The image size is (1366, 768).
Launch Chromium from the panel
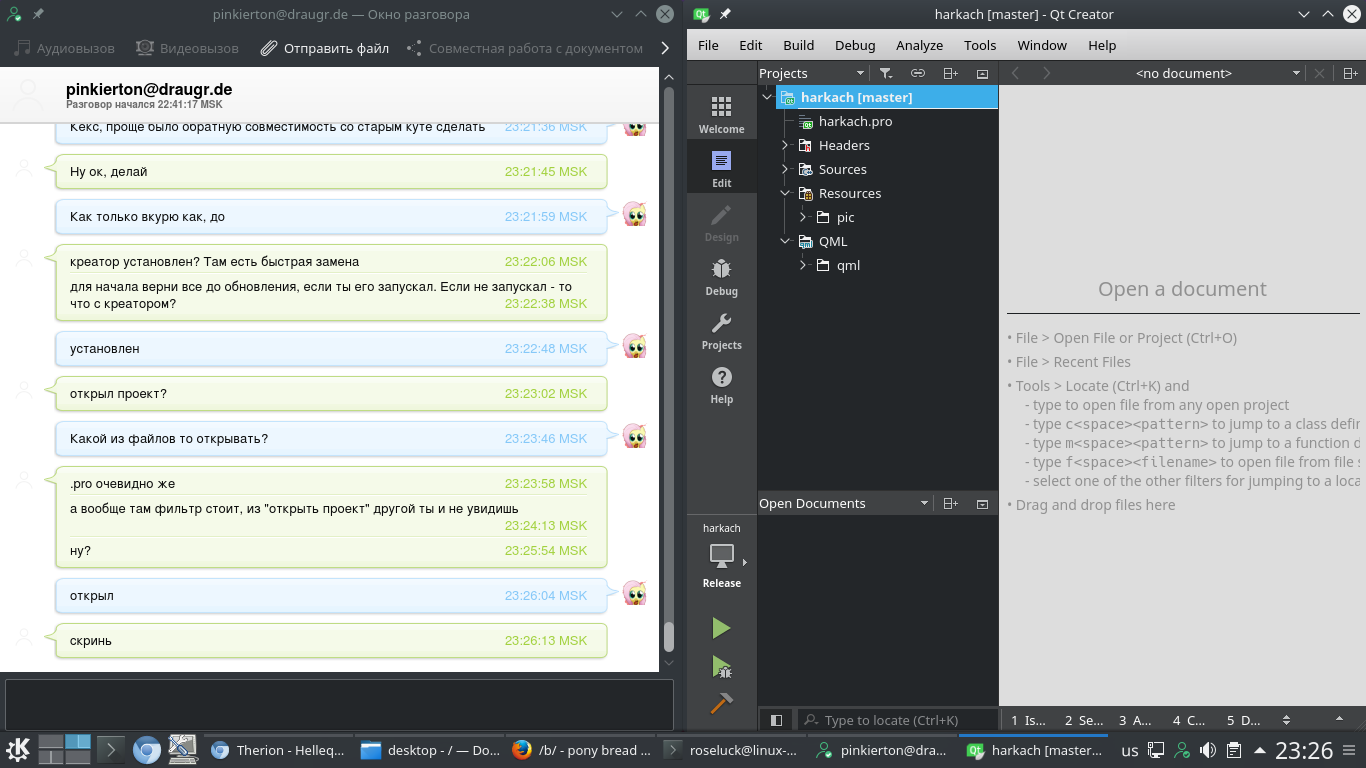coord(147,749)
